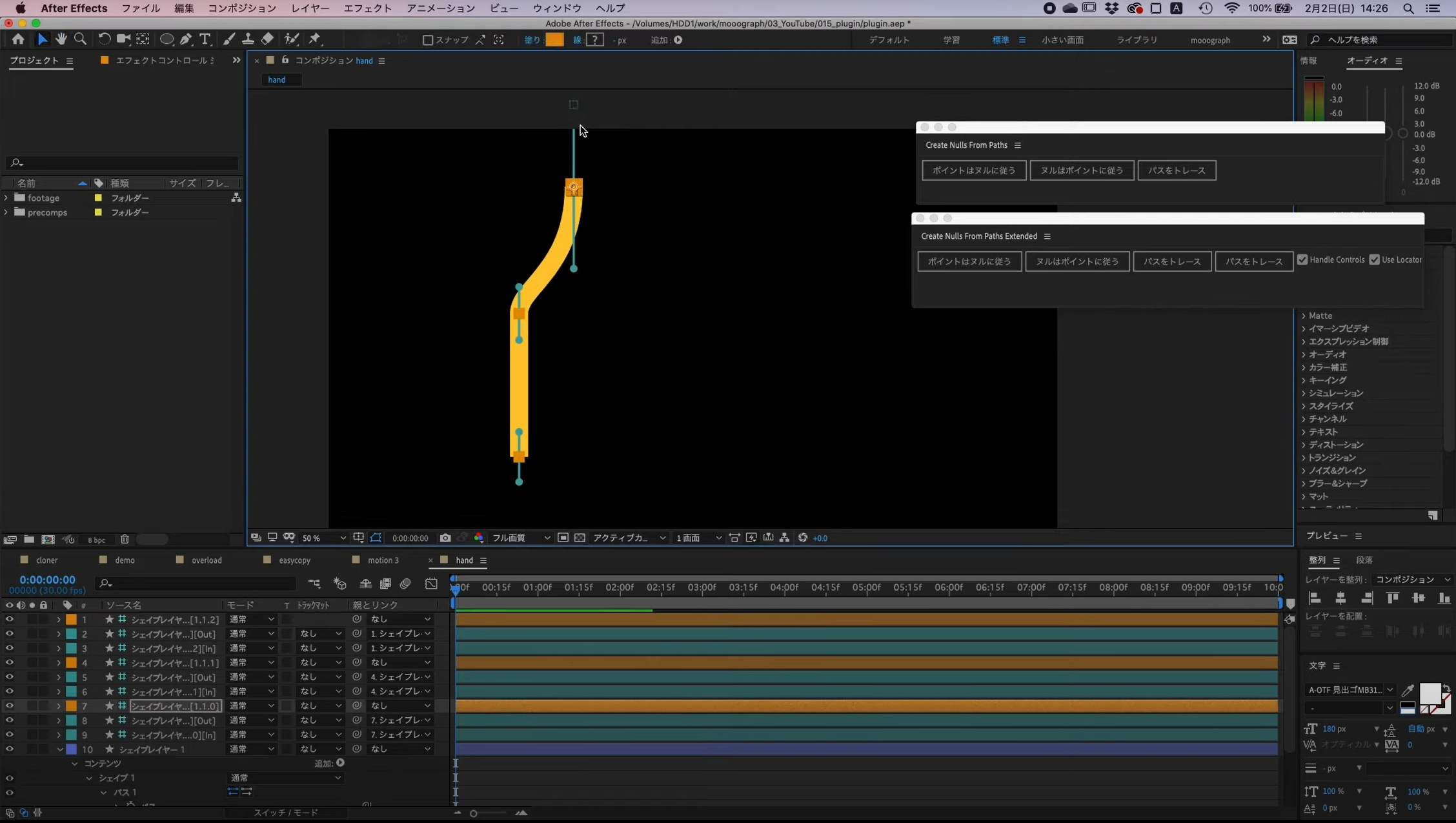Open the エフェクト menu in menu bar
This screenshot has width=1456, height=823.
(x=367, y=8)
